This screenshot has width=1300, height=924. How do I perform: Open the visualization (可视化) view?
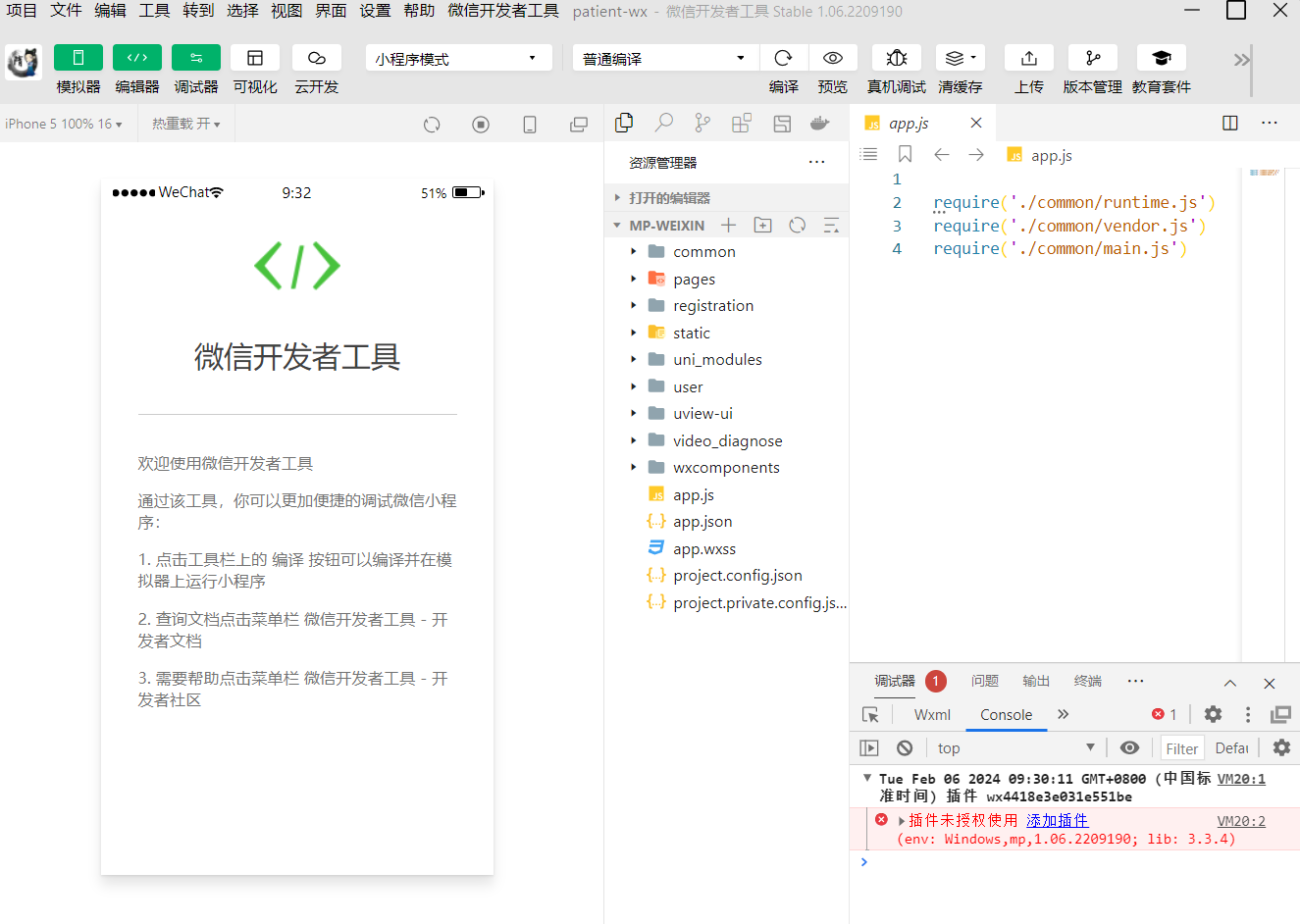coord(255,58)
